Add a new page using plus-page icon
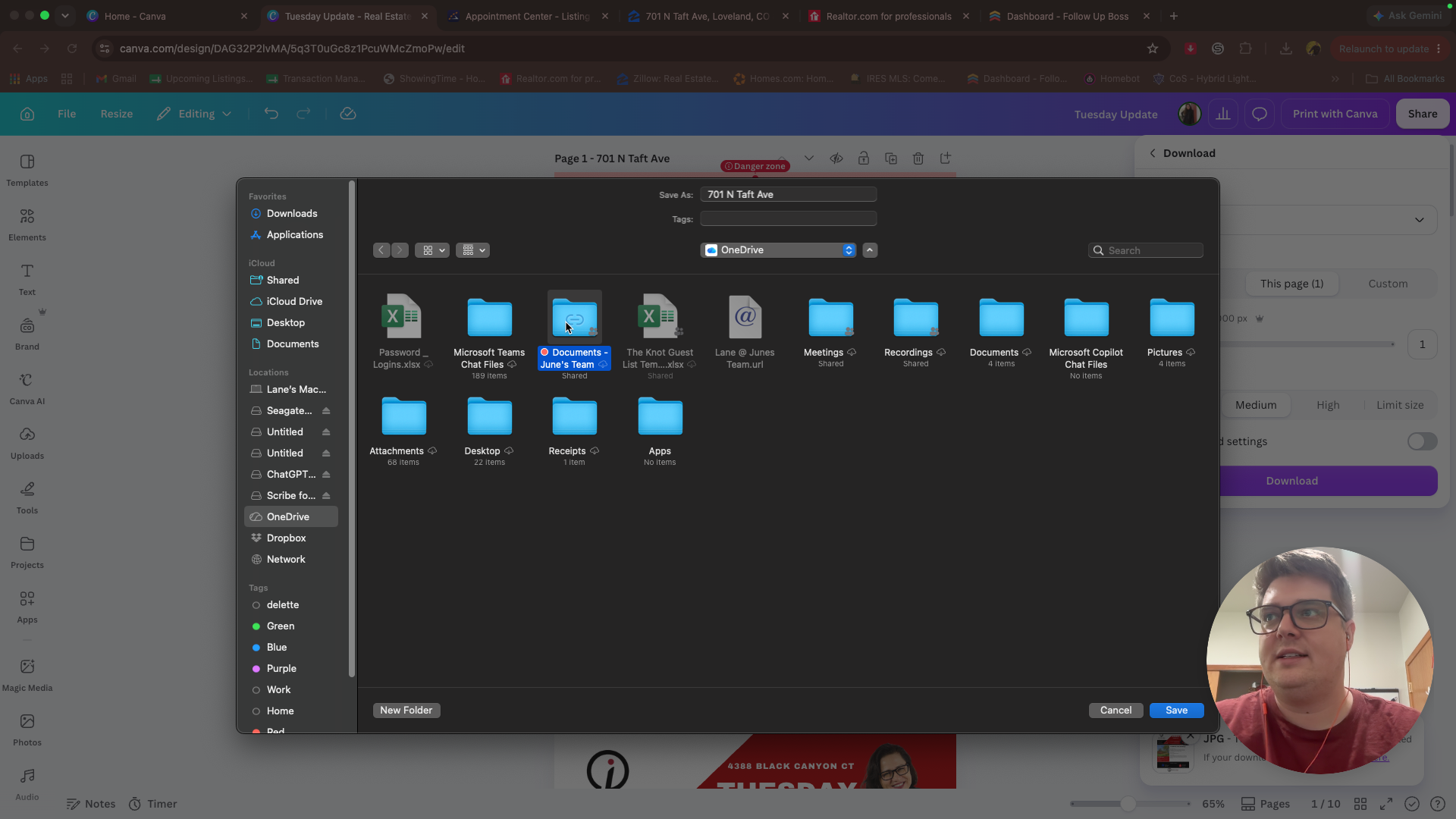Viewport: 1456px width, 819px height. (x=946, y=158)
